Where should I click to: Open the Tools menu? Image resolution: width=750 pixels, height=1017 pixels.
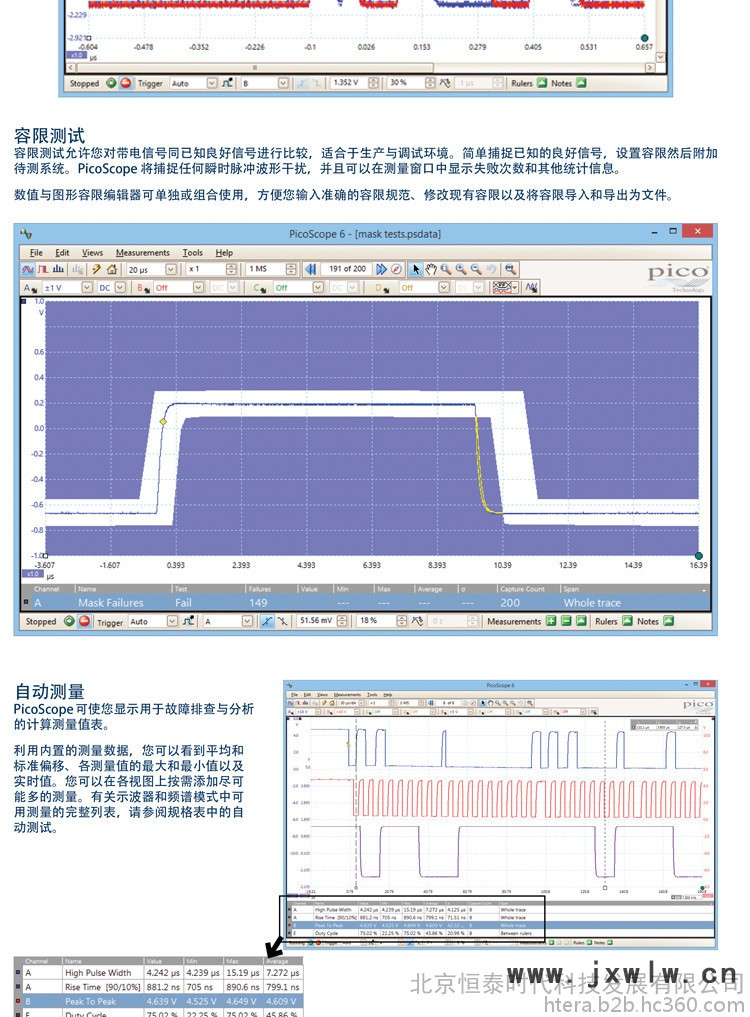[x=193, y=252]
